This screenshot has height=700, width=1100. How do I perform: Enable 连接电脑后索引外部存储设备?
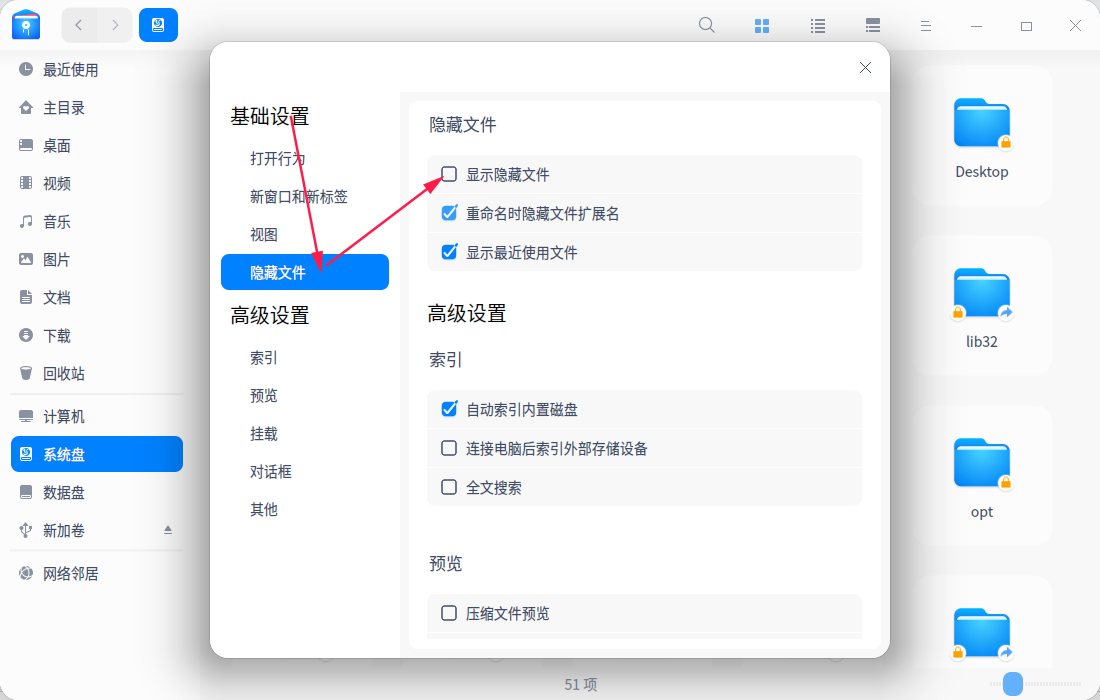tap(449, 447)
